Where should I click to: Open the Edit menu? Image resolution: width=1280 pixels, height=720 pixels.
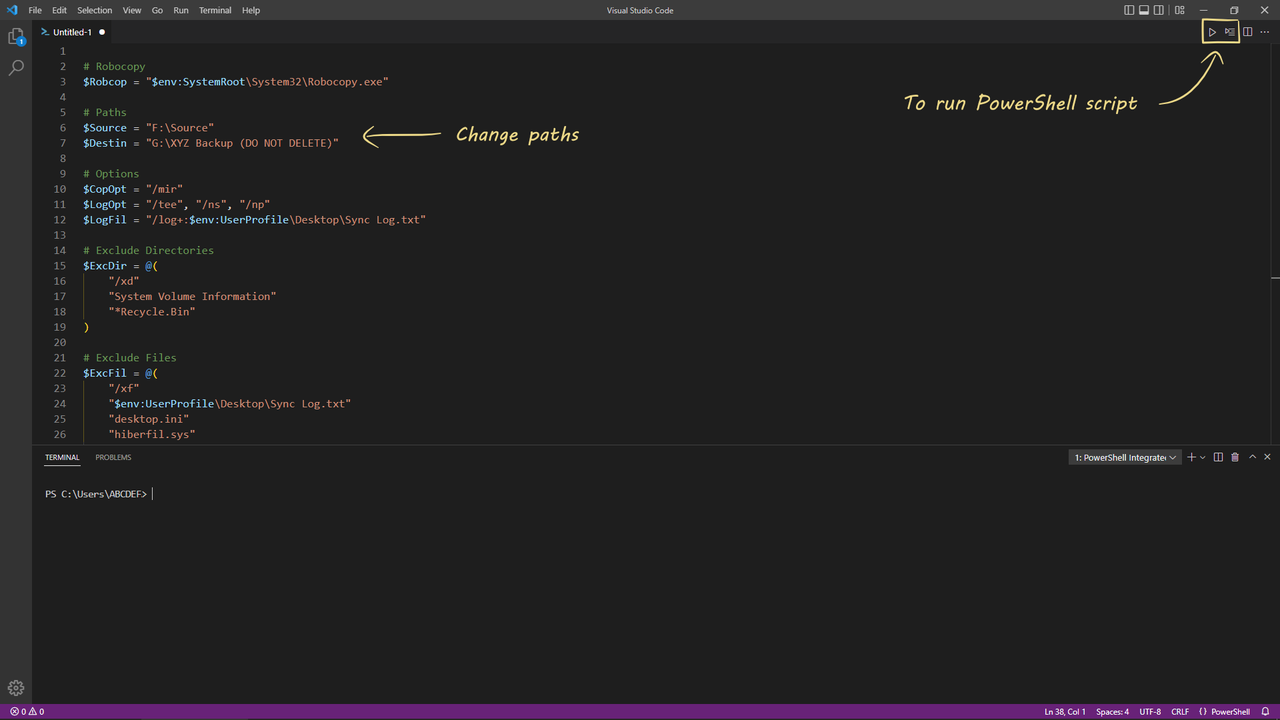pos(59,10)
